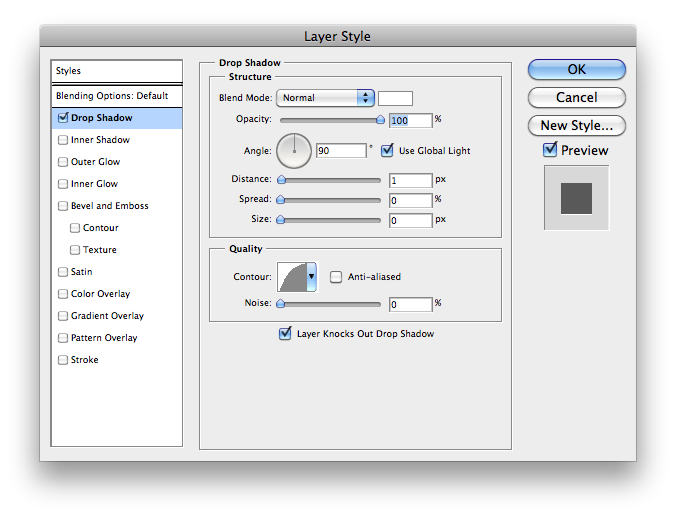This screenshot has width=676, height=516.
Task: Click the Noise value field
Action: coord(410,304)
